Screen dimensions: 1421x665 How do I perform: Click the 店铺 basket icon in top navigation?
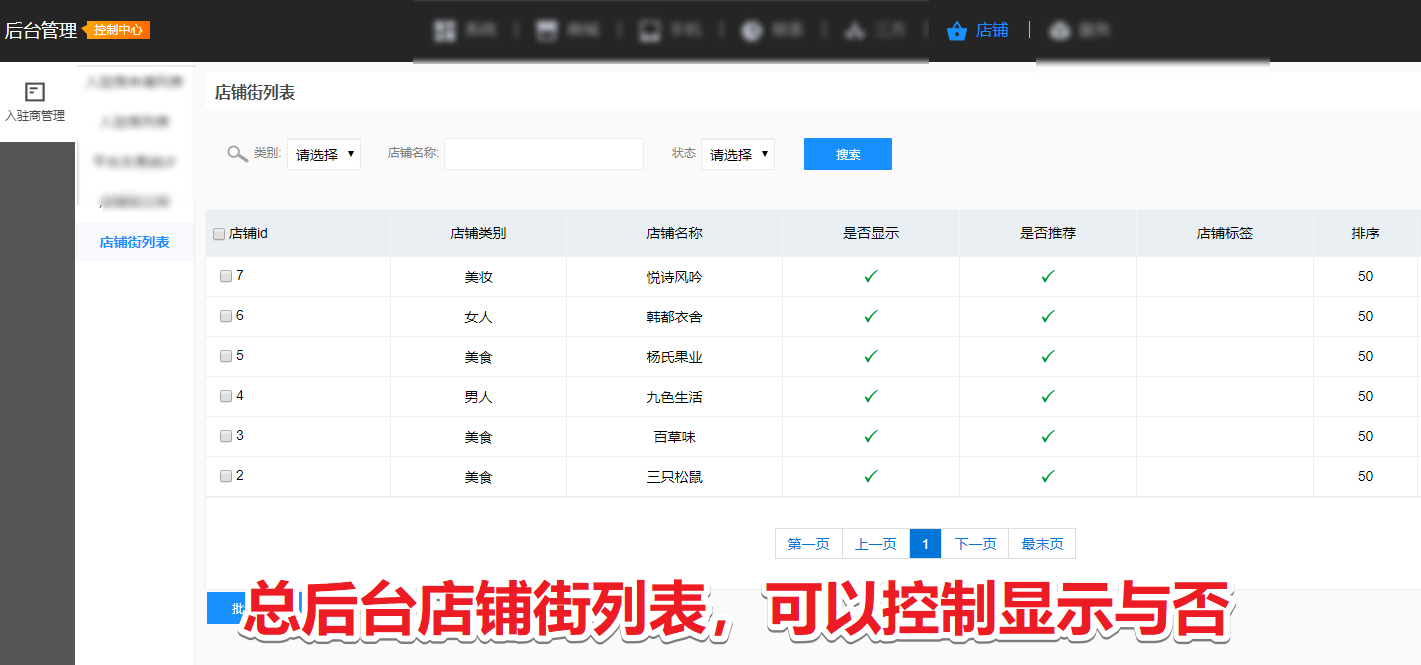coord(957,30)
